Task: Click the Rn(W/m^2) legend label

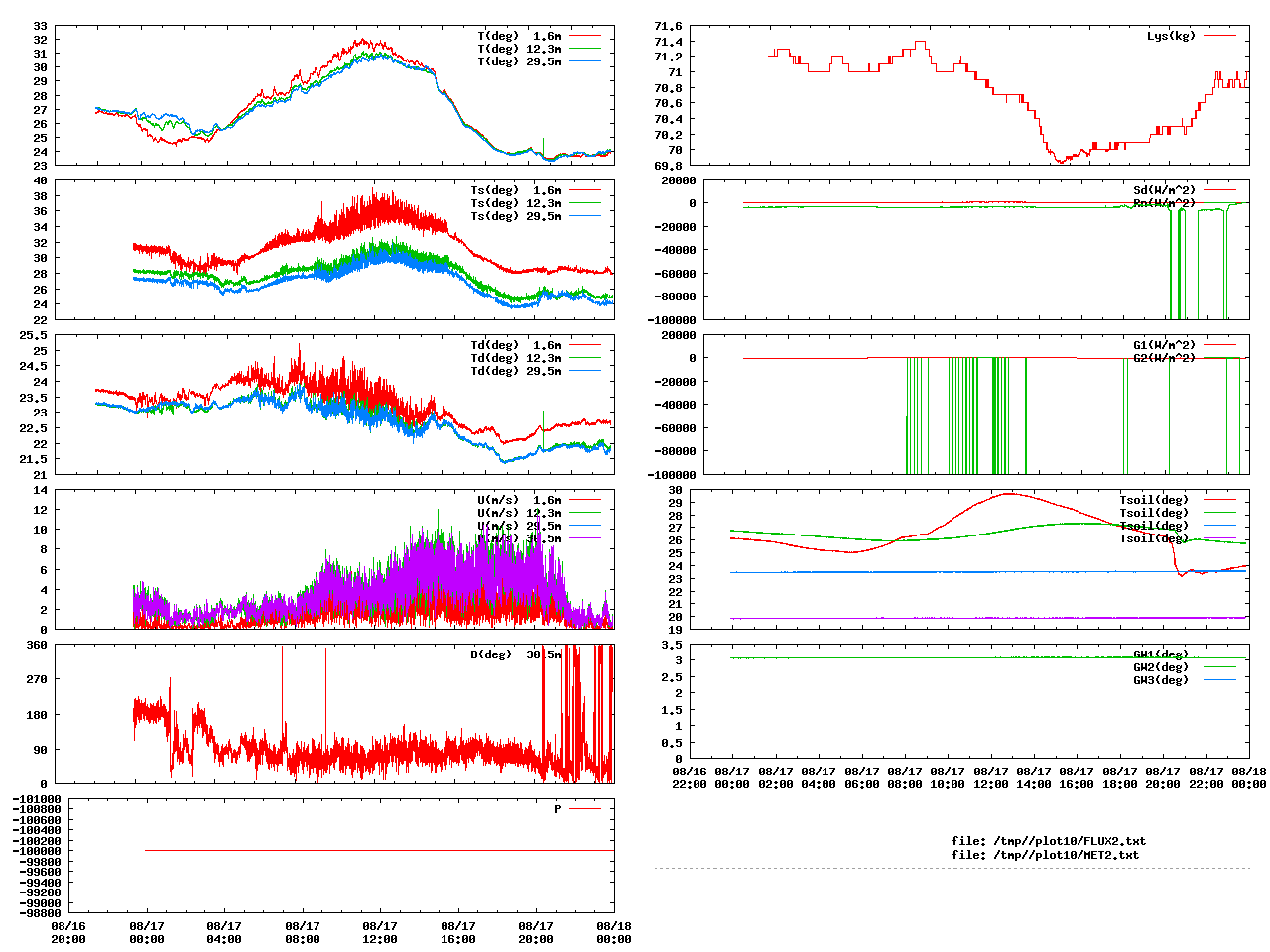Action: tap(1165, 203)
